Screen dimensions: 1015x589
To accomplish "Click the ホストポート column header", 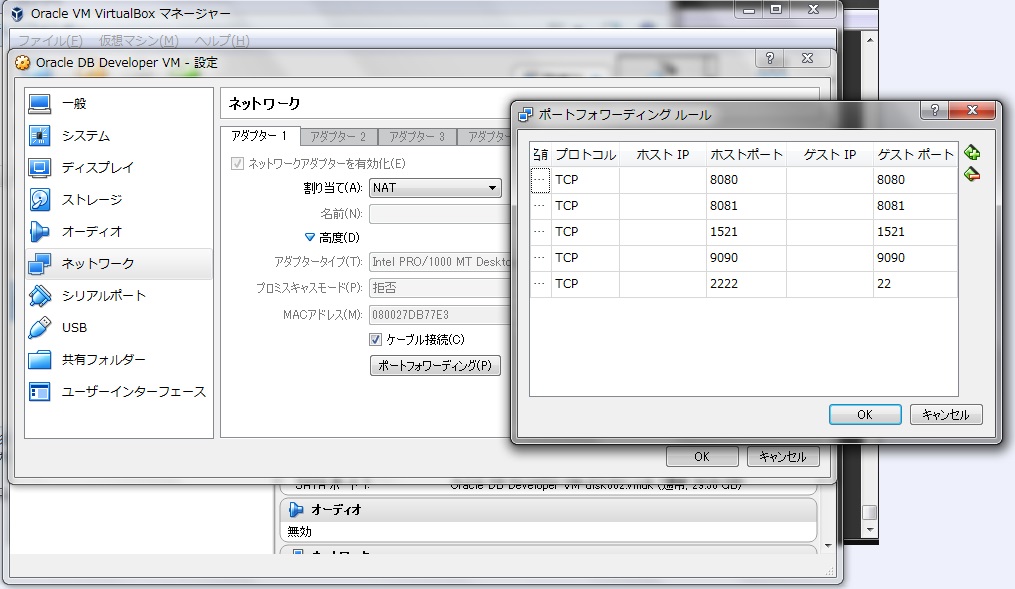I will point(746,155).
